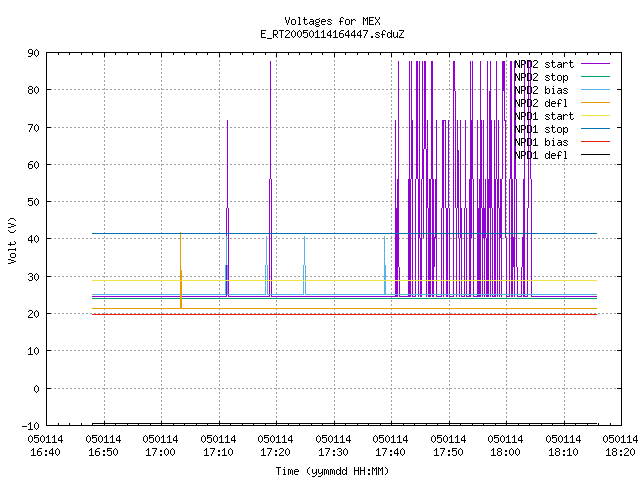Click the 'NPD2 start' legend label
Screen dimensions: 640x480
[544, 64]
